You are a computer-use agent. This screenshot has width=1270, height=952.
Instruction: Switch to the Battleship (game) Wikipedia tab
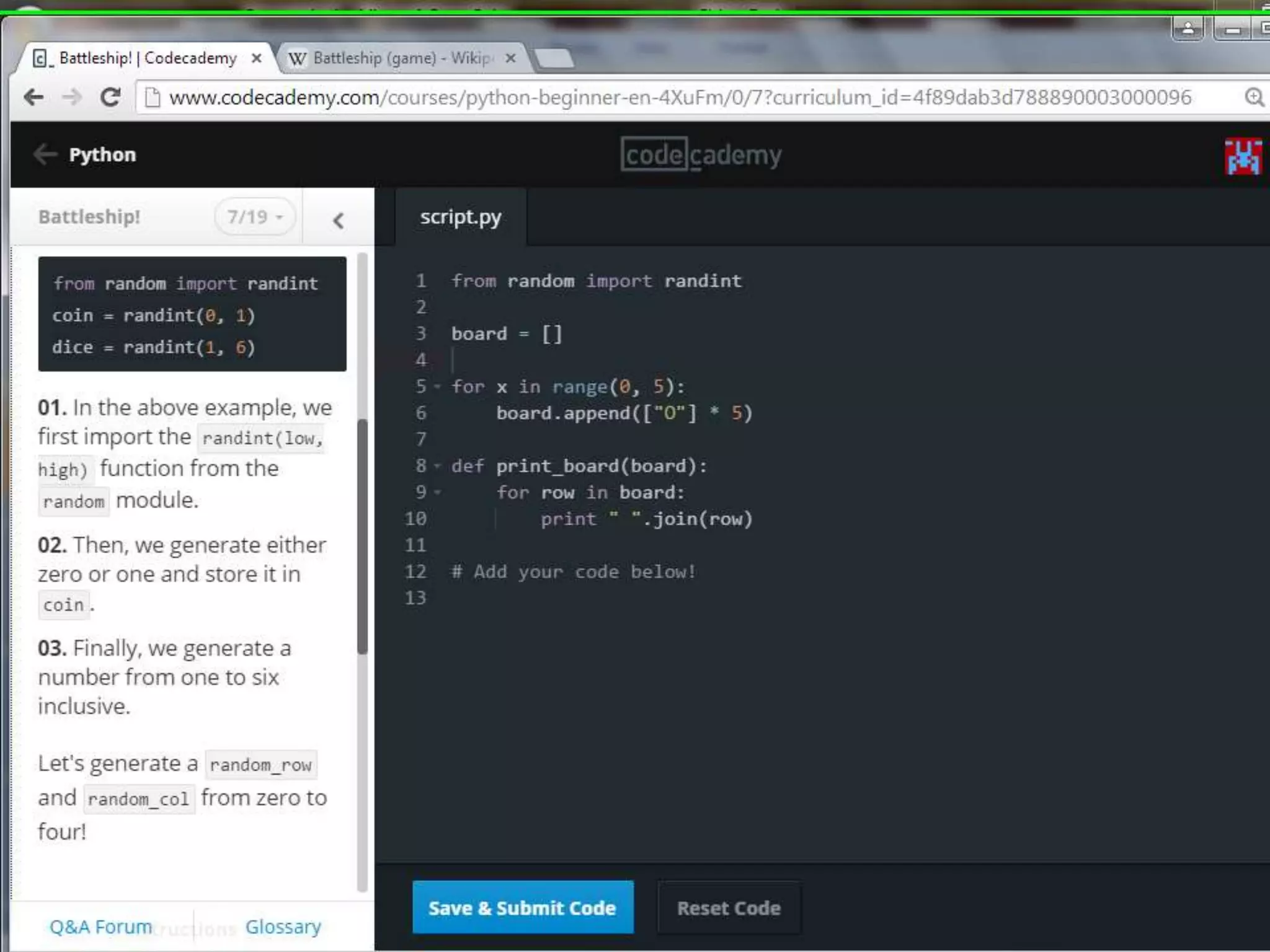(x=397, y=58)
